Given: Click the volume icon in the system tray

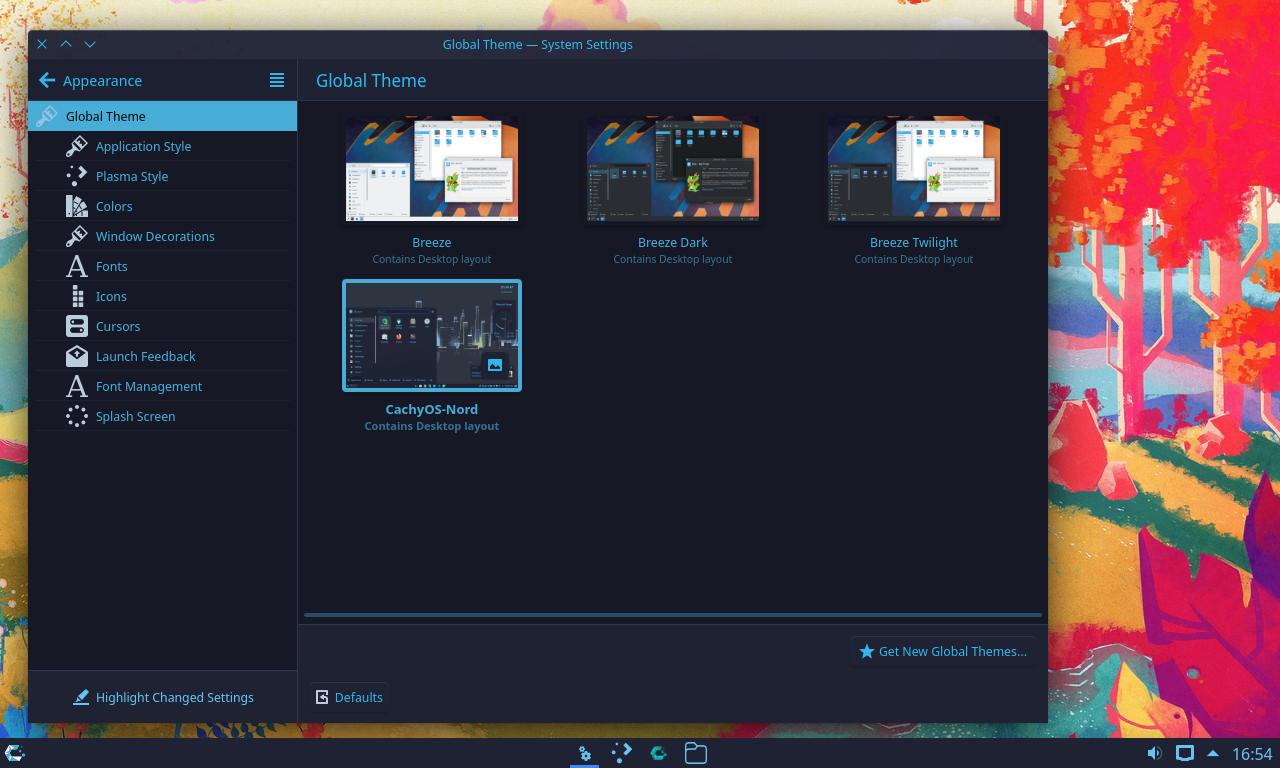Looking at the screenshot, I should 1154,753.
